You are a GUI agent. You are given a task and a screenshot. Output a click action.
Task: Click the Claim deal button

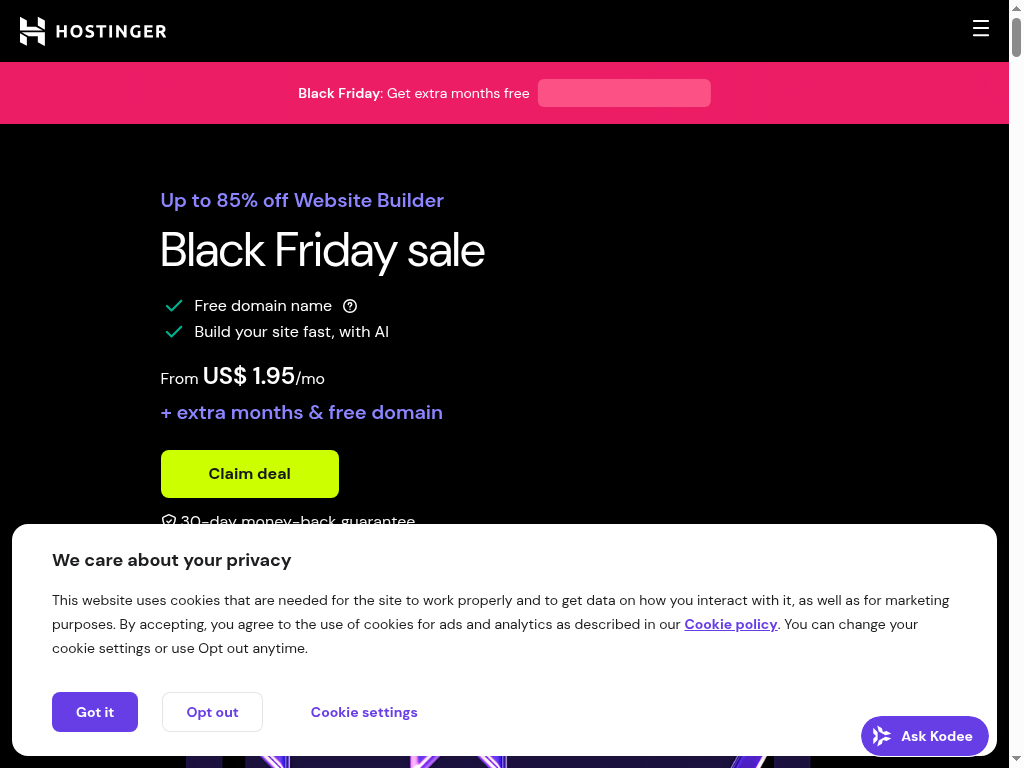click(249, 473)
